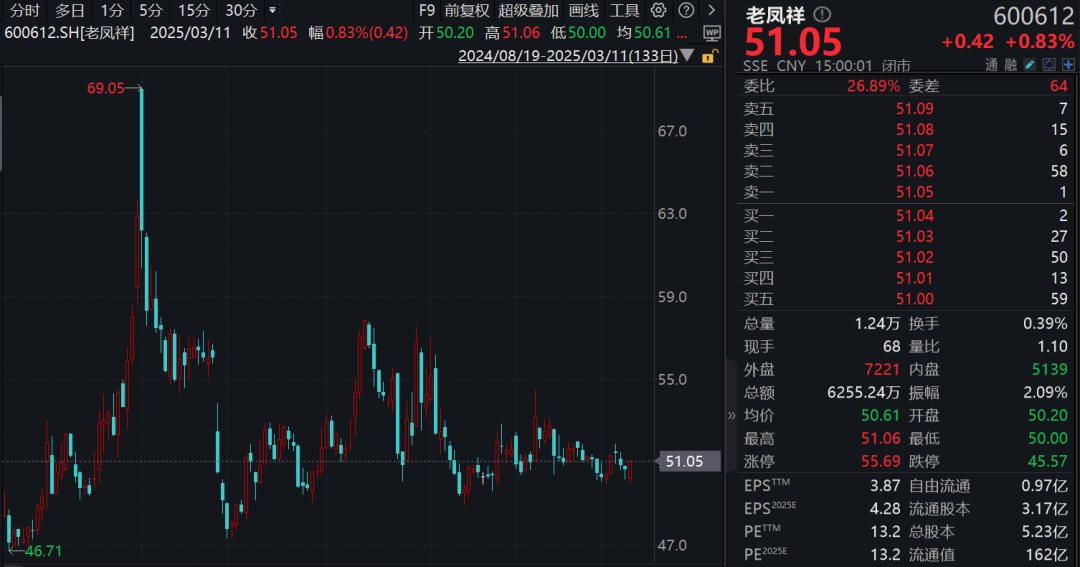Open chart settings gear icon
Image resolution: width=1080 pixels, height=567 pixels.
pos(658,10)
